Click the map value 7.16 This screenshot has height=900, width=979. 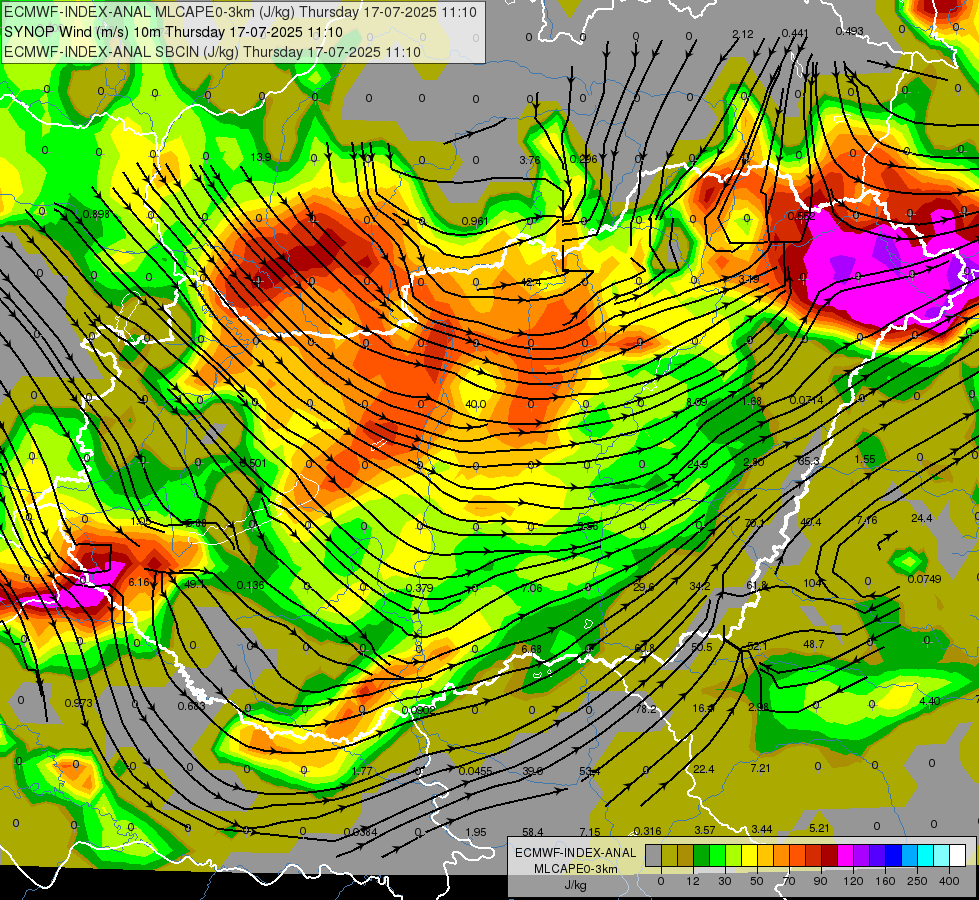click(x=867, y=520)
